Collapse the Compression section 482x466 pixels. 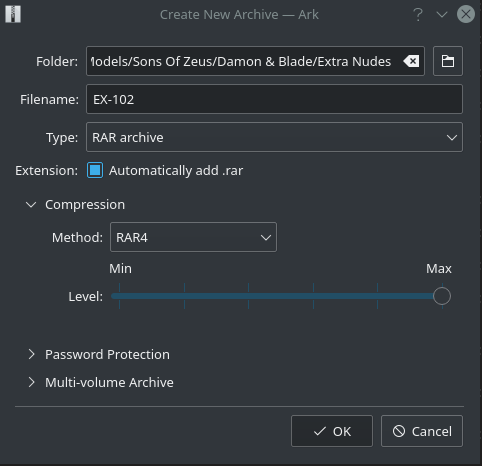click(x=31, y=205)
